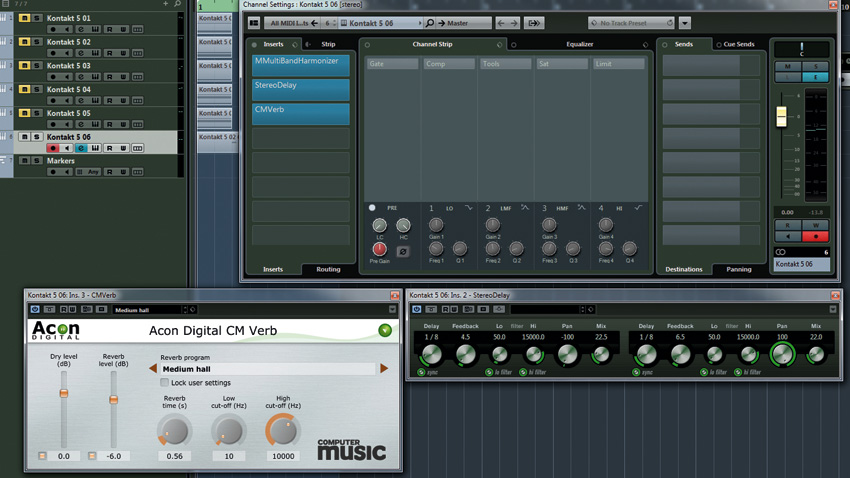Viewport: 850px width, 478px height.
Task: Go to previous channel arrow
Action: click(501, 23)
